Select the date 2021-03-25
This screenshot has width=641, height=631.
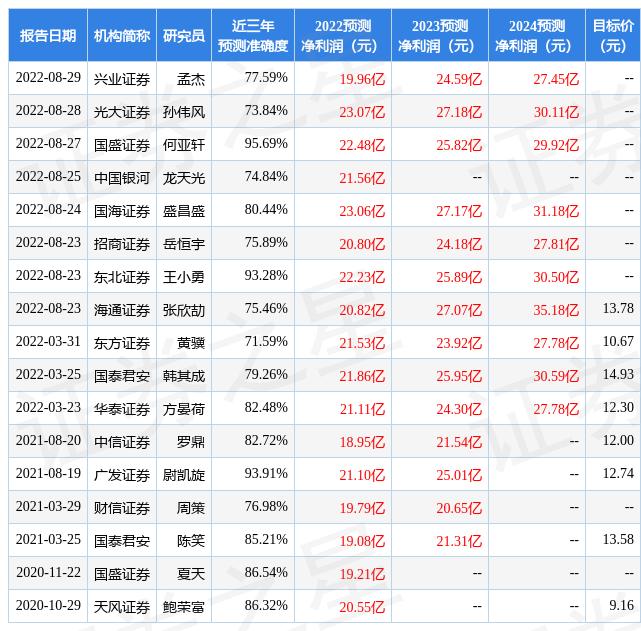(x=48, y=540)
